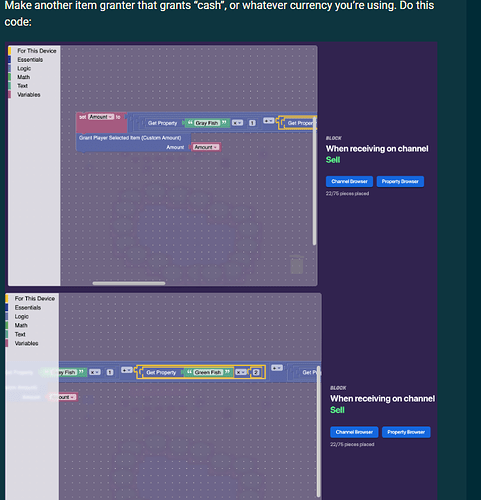481x500 pixels.
Task: Open the Essentials category in upper editor
Action: 30,60
